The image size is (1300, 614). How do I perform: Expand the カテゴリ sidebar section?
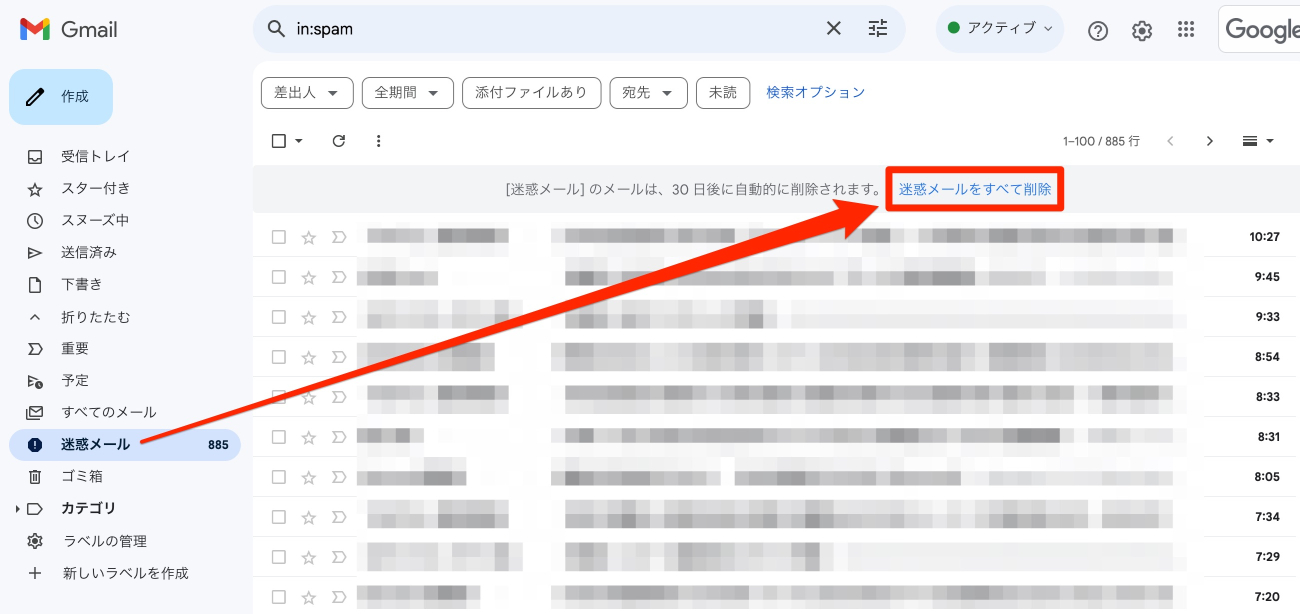(17, 508)
